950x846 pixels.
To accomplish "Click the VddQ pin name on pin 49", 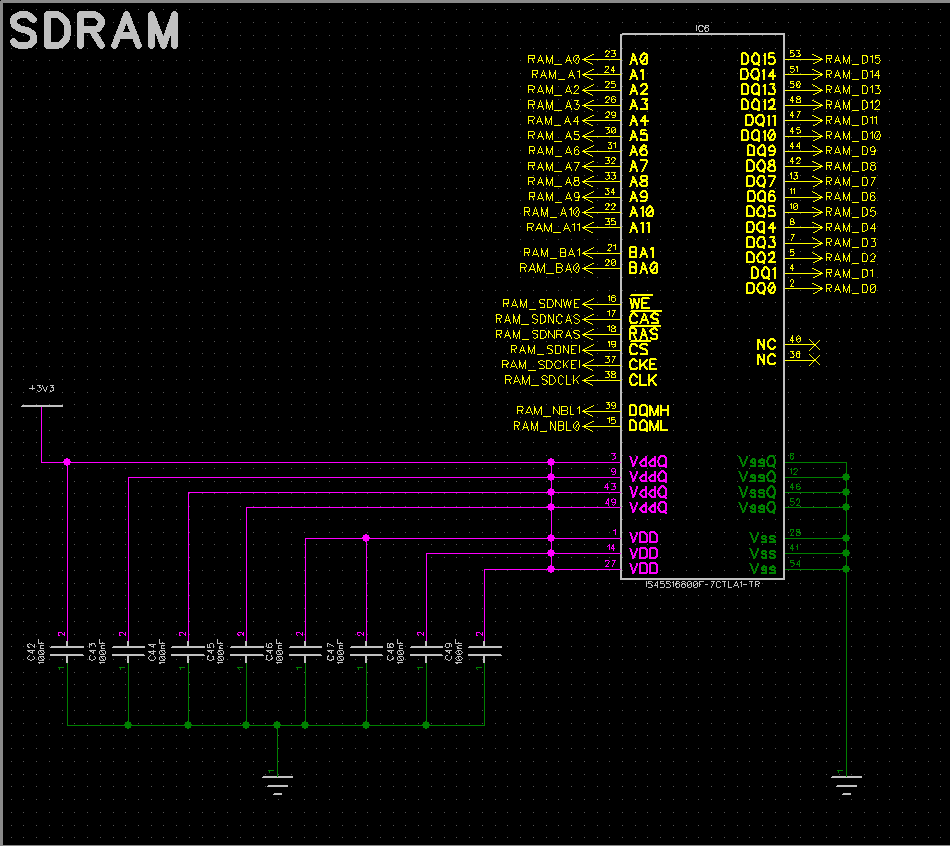I will [648, 508].
